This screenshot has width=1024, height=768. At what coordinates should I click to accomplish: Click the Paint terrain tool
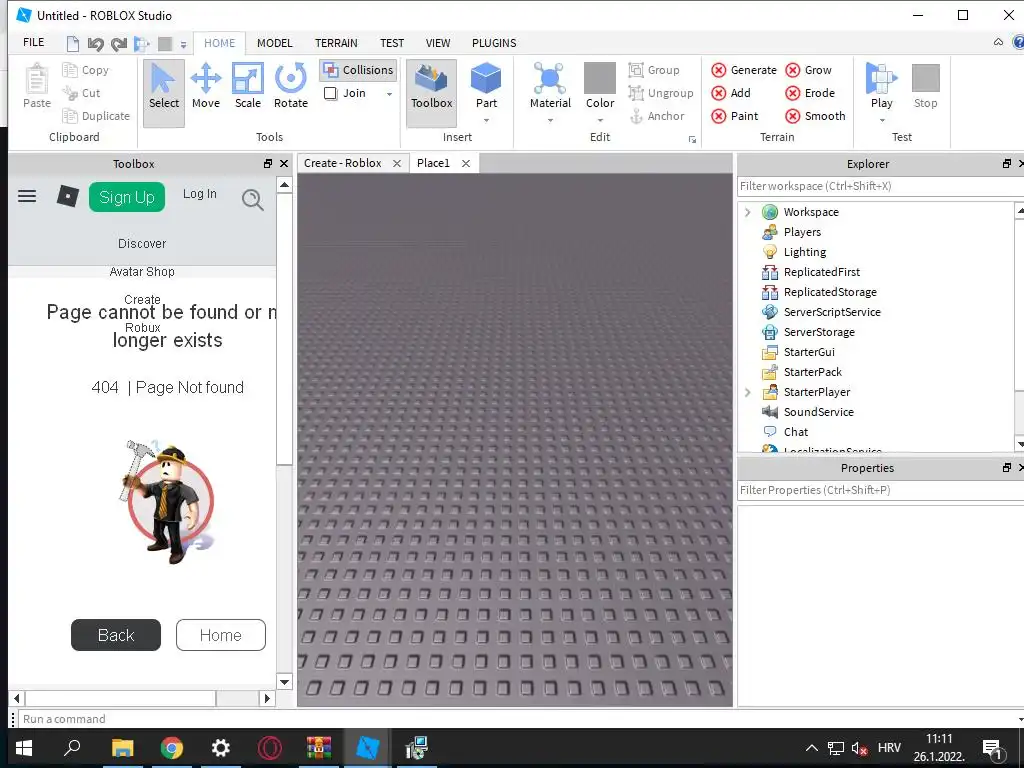tap(735, 116)
